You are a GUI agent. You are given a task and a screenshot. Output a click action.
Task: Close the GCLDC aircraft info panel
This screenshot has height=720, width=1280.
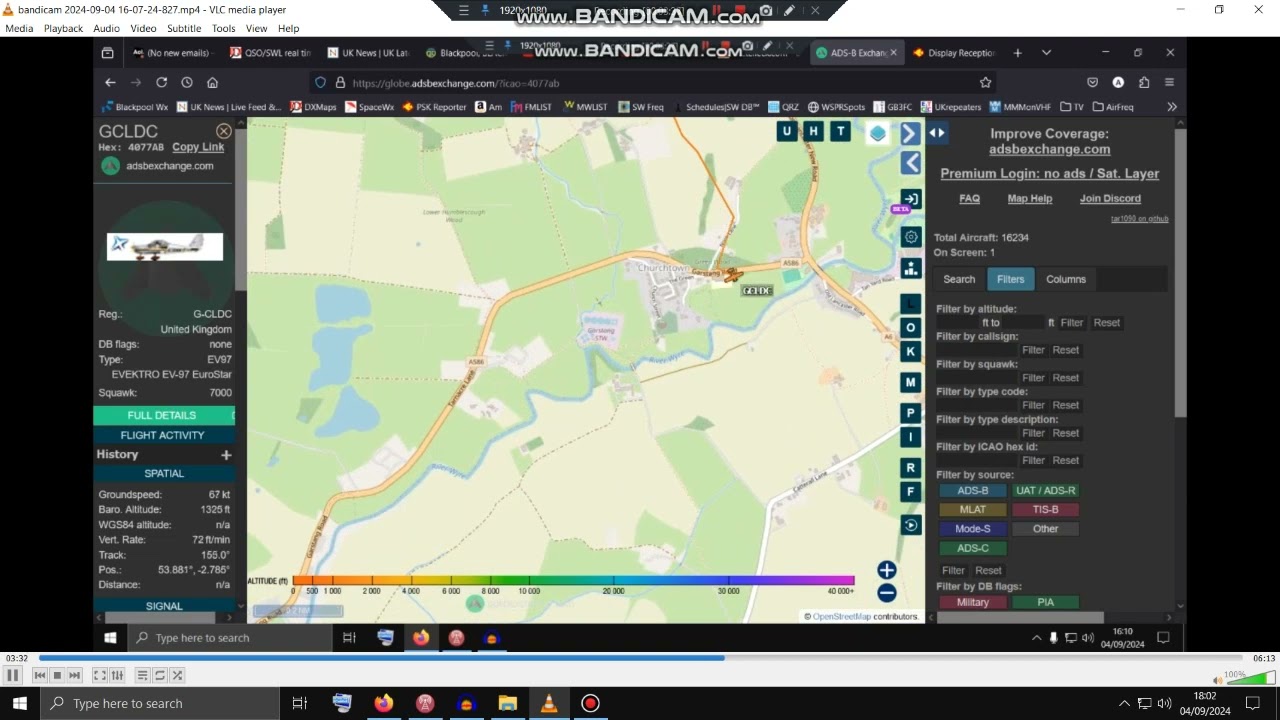click(224, 131)
